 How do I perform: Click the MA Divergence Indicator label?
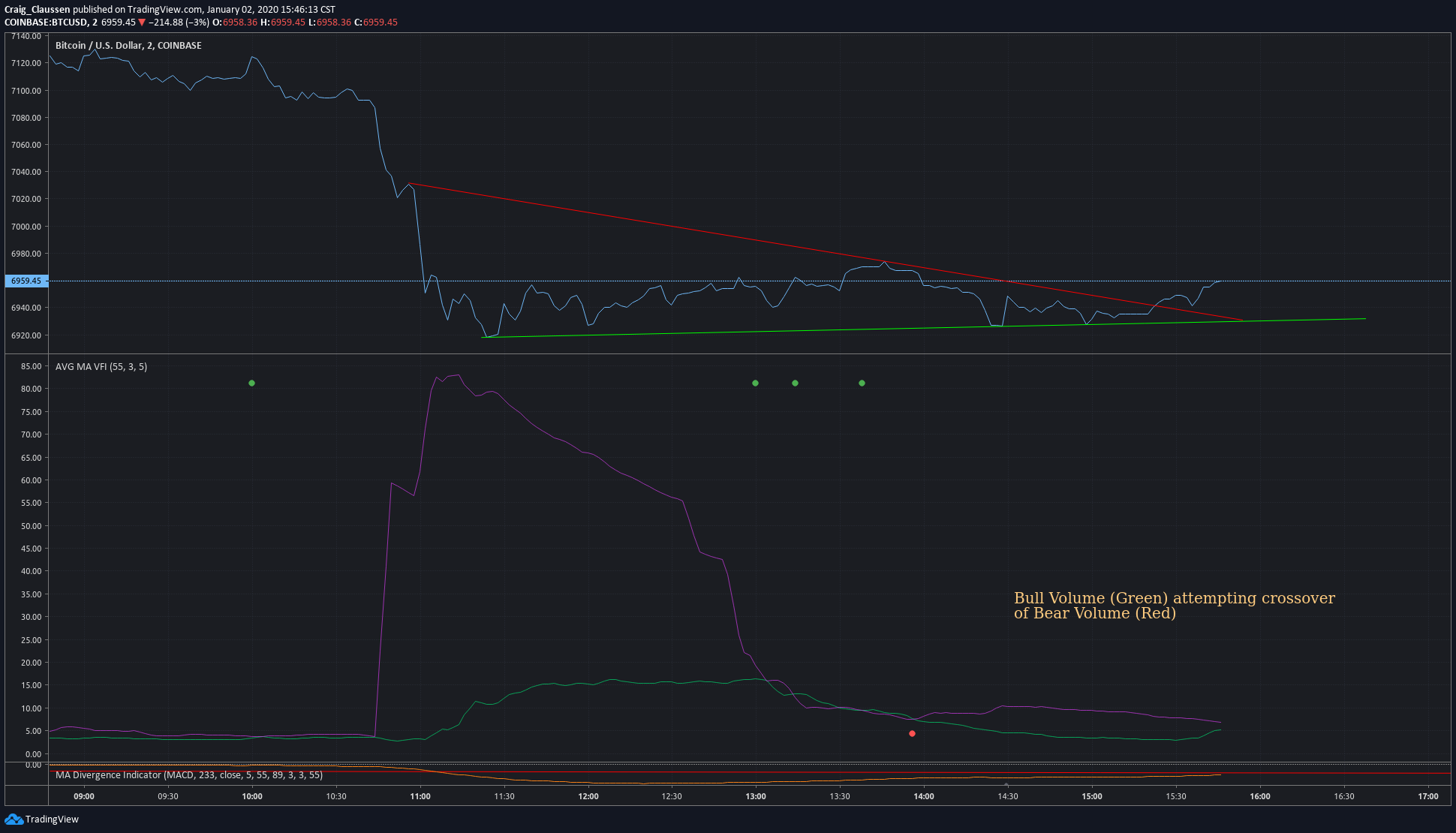point(189,775)
